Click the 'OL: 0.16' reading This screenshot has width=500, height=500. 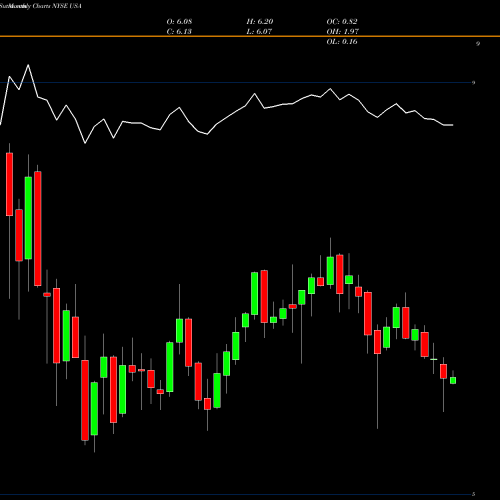[x=342, y=42]
